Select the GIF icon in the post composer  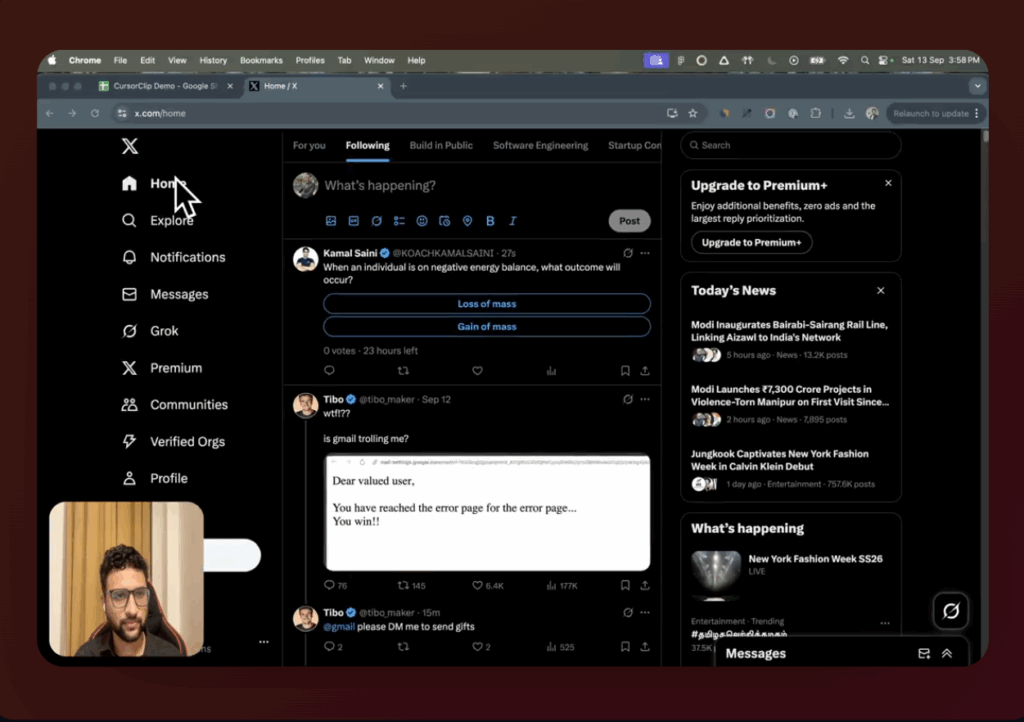tap(353, 220)
